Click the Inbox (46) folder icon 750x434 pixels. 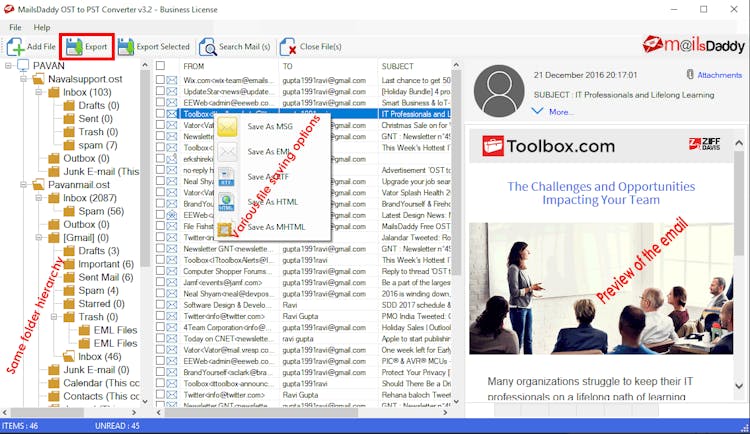[x=69, y=356]
